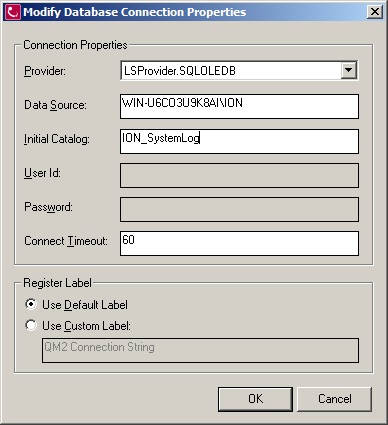Click the Initial Catalog text field
The width and height of the screenshot is (388, 425).
point(239,141)
